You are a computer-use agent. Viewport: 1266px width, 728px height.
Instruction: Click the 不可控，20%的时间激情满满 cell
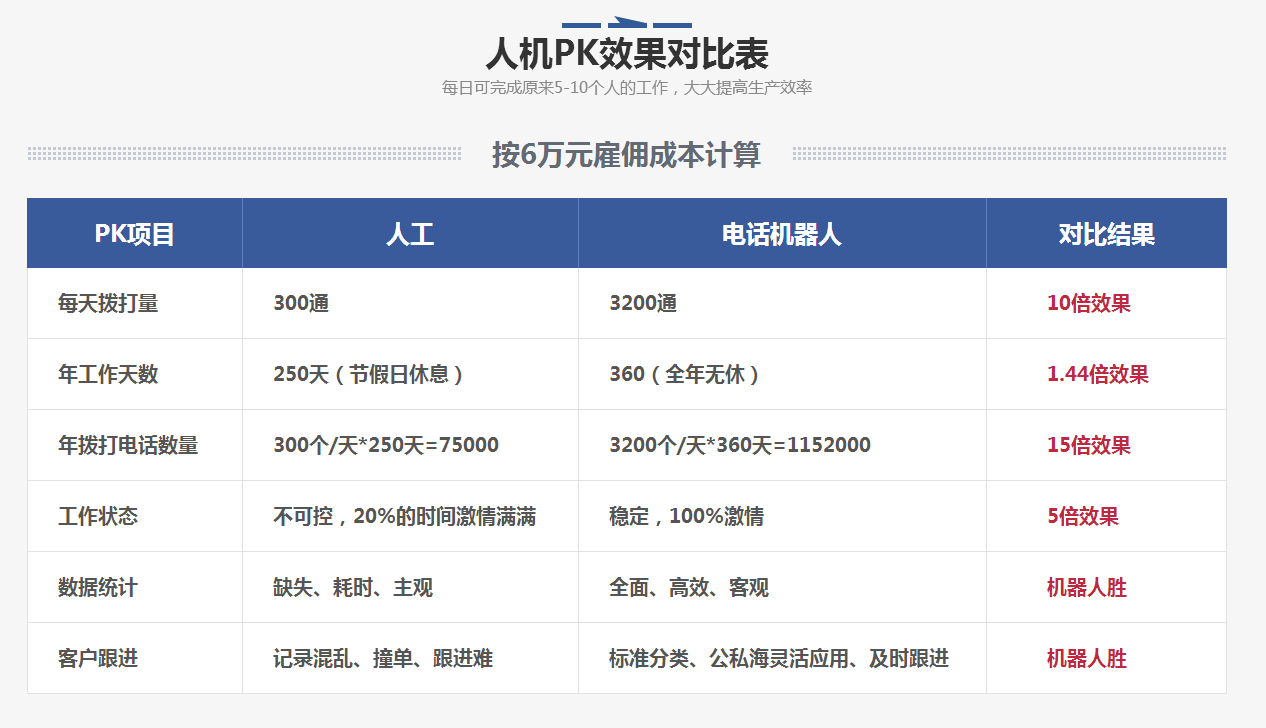point(405,517)
